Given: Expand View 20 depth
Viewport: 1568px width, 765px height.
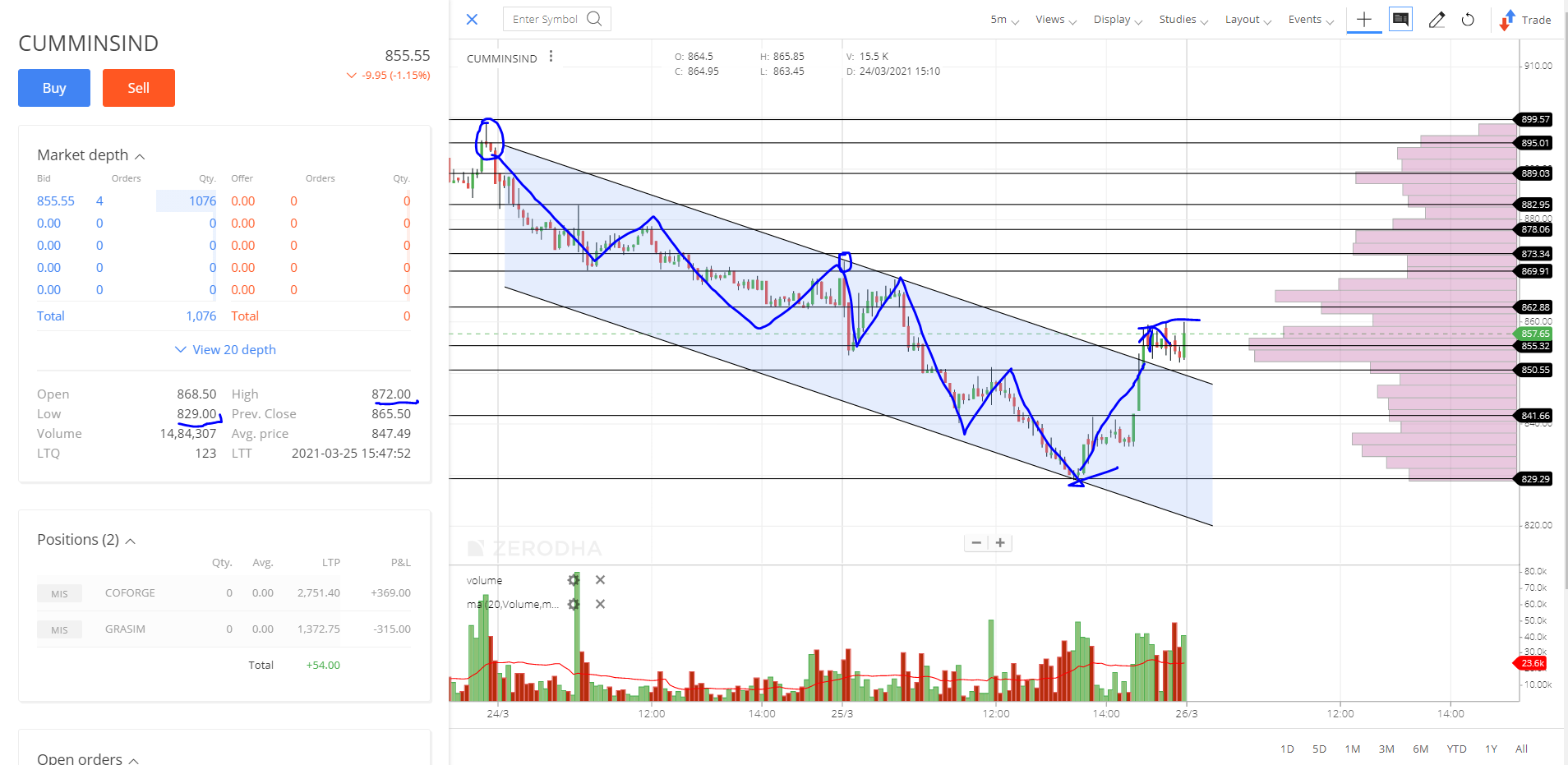Looking at the screenshot, I should (x=226, y=350).
